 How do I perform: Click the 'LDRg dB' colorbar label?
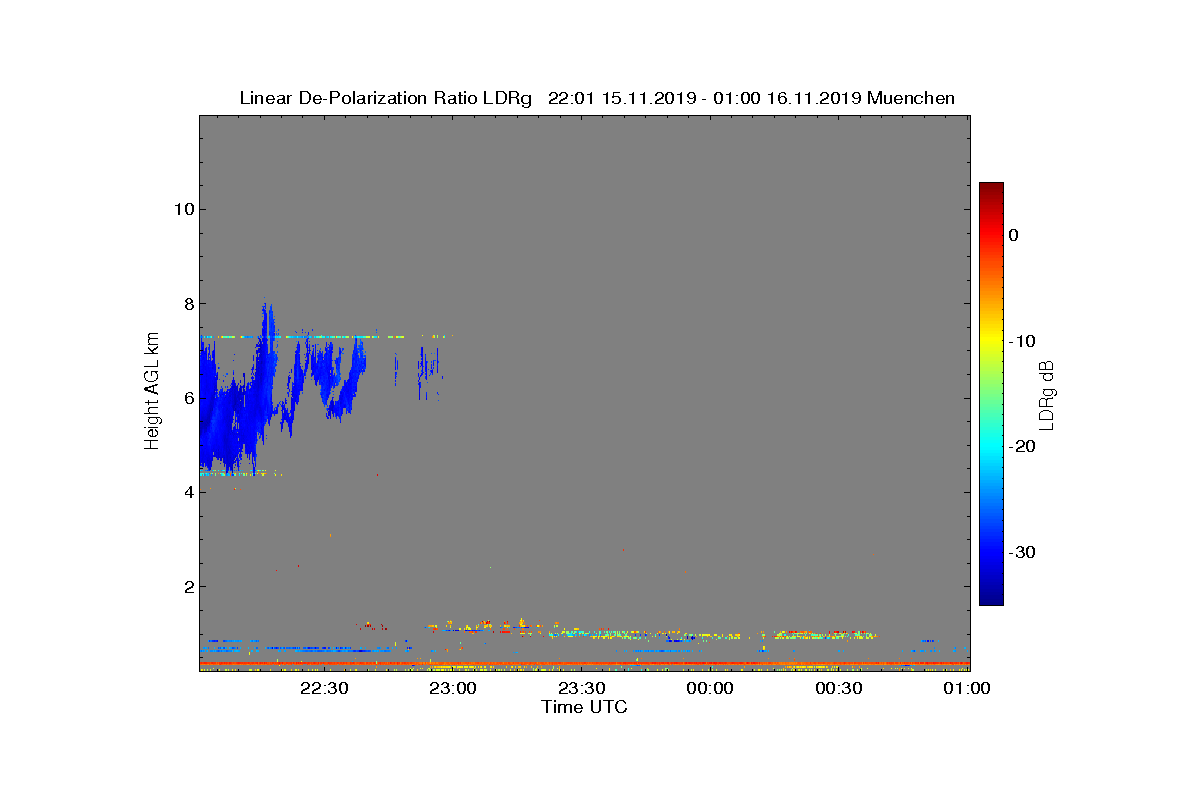point(1047,394)
